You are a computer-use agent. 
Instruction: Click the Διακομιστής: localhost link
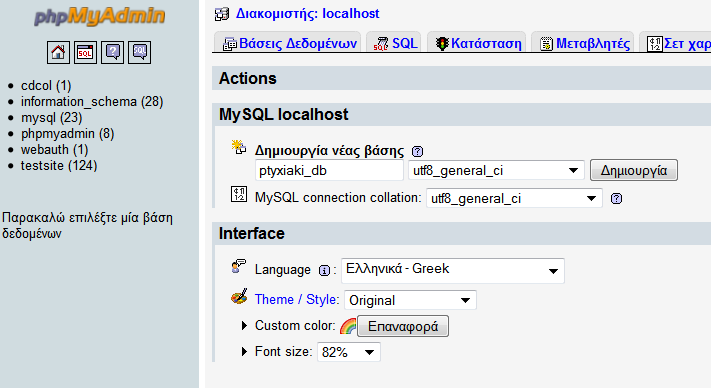click(x=307, y=14)
